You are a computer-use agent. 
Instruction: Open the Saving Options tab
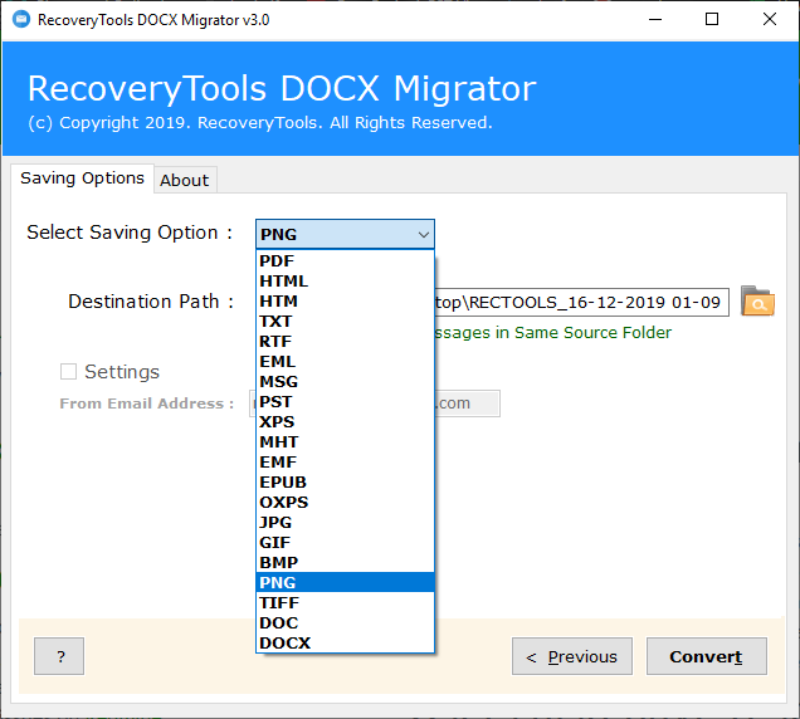(82, 178)
